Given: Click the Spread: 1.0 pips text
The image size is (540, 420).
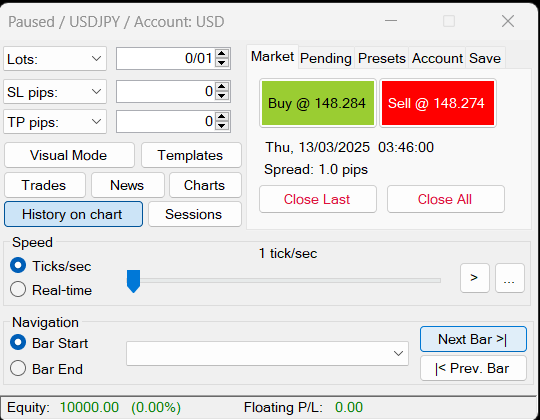Looking at the screenshot, I should (x=316, y=170).
